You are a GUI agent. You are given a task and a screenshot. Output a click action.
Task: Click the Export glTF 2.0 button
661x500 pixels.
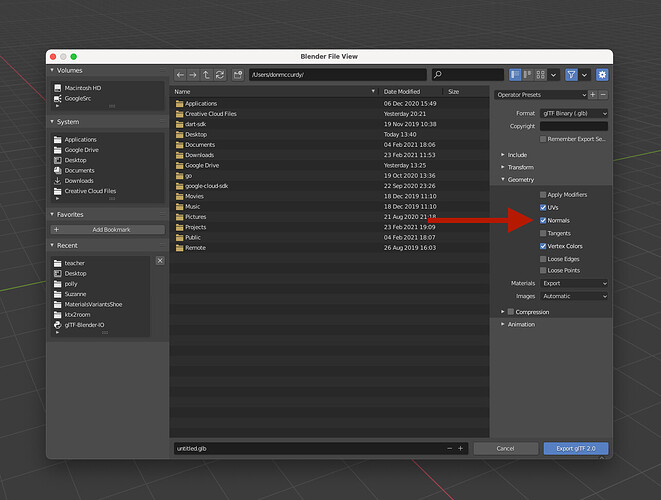point(576,449)
